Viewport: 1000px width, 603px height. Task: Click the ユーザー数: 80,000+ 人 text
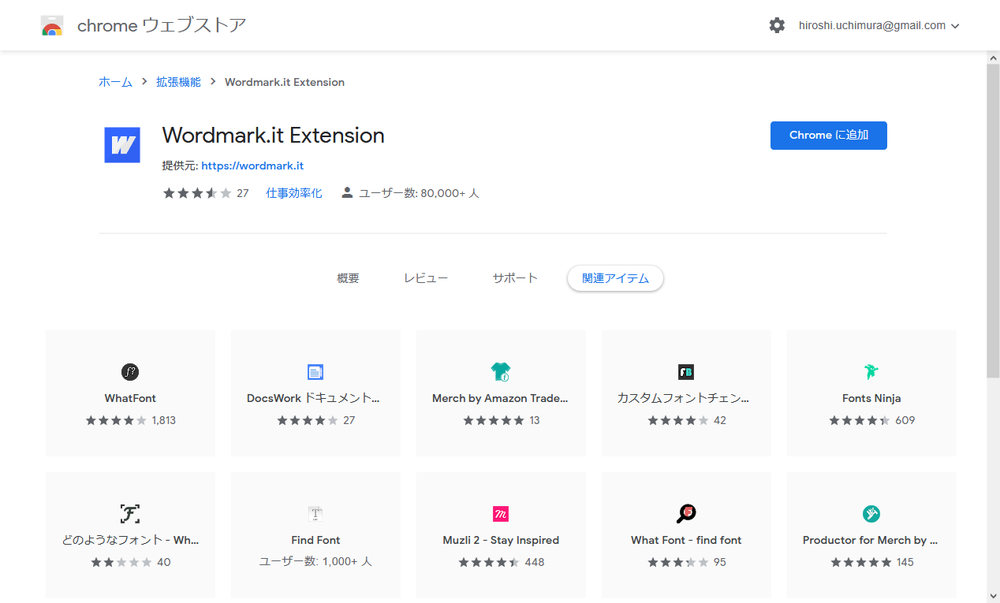click(x=418, y=193)
